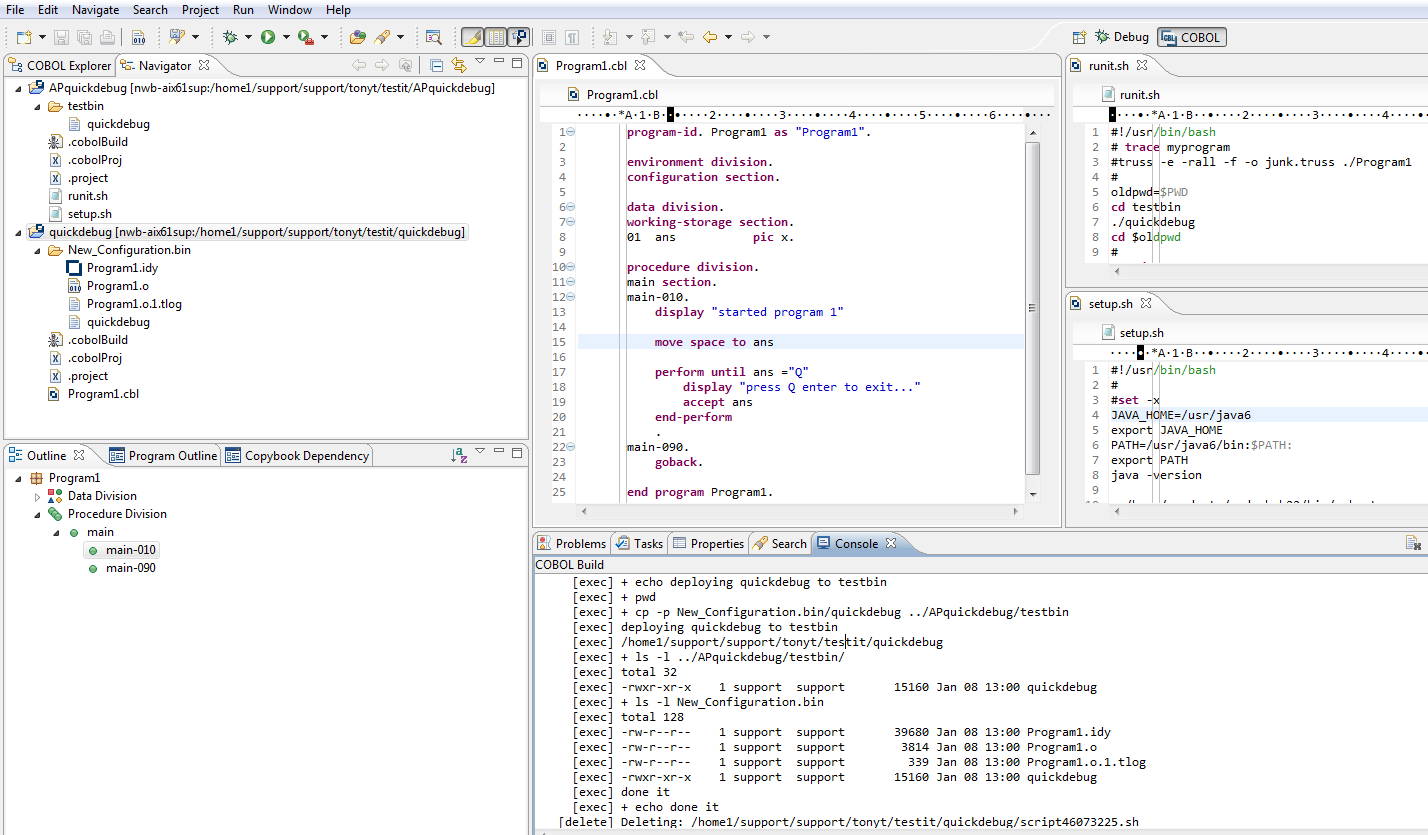Switch to the Debug perspective
The width and height of the screenshot is (1428, 835).
click(x=1121, y=37)
